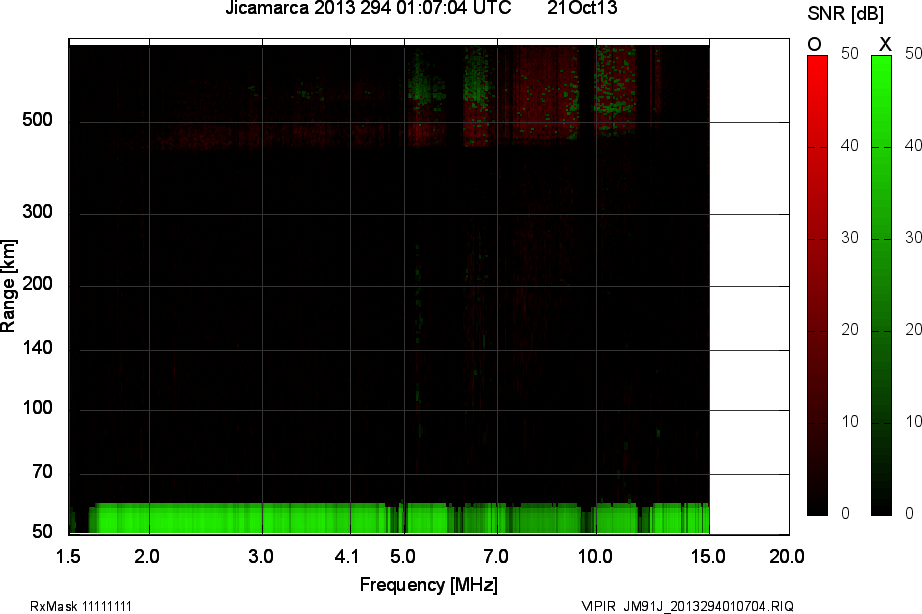Click the "30" tick beside the red O bar
This screenshot has width=922, height=614.
[850, 238]
